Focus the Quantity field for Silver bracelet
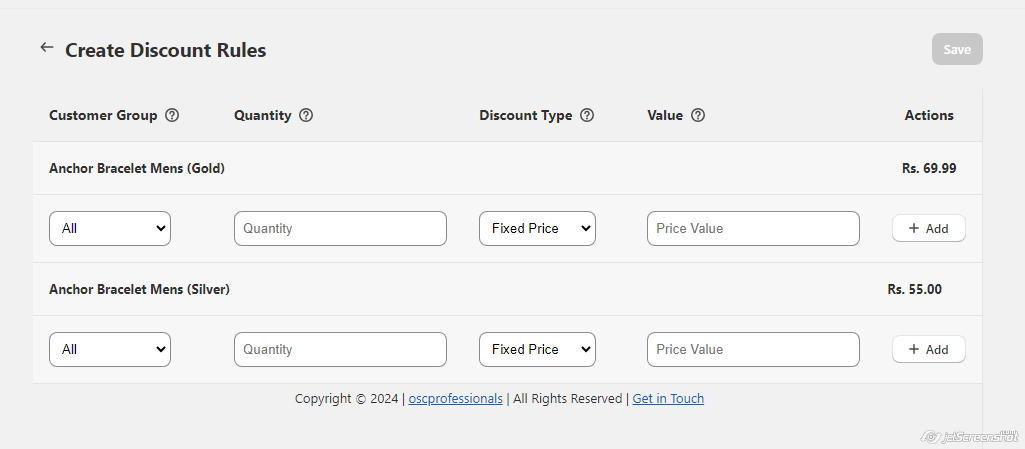The image size is (1025, 449). 340,349
